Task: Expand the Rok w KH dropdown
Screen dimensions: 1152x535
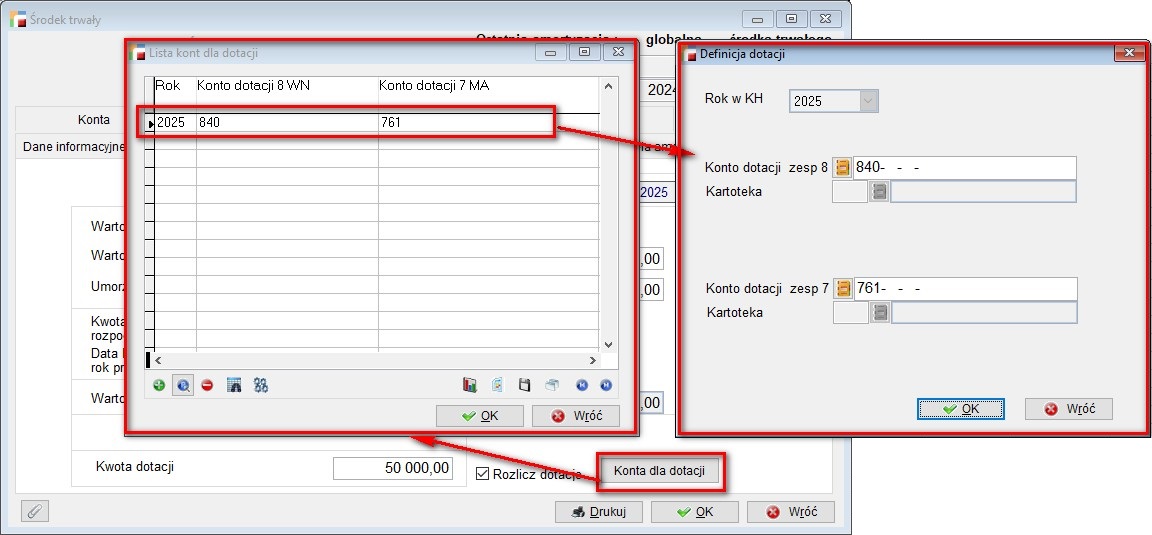Action: pos(869,101)
